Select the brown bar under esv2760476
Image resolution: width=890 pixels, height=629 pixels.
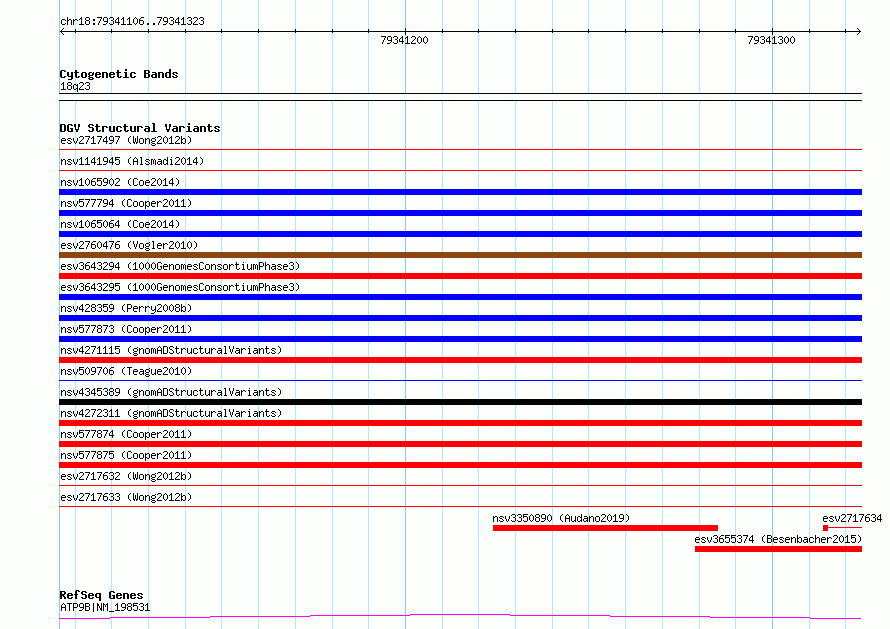coord(460,255)
